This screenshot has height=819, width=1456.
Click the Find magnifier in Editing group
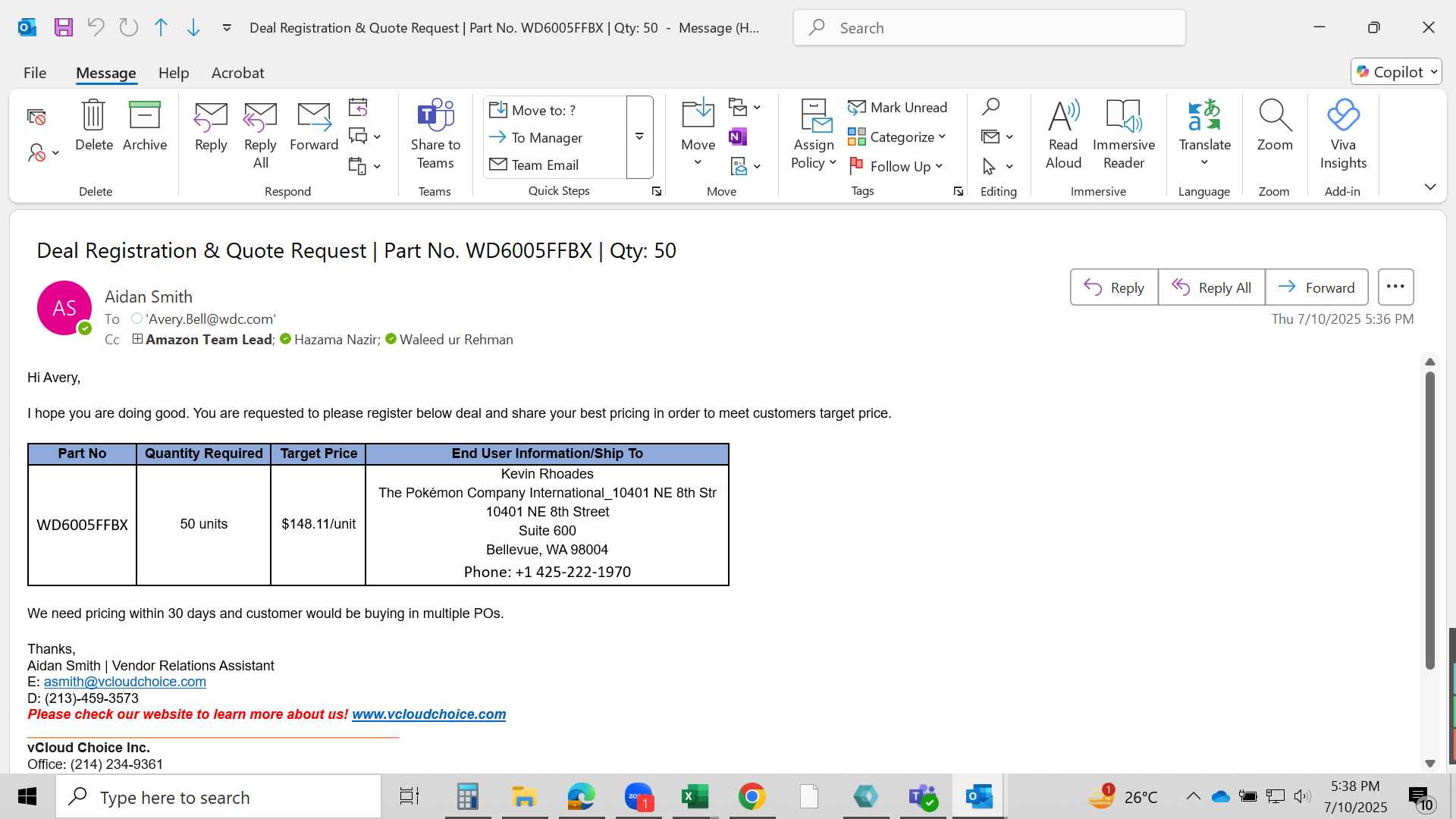pyautogui.click(x=990, y=107)
